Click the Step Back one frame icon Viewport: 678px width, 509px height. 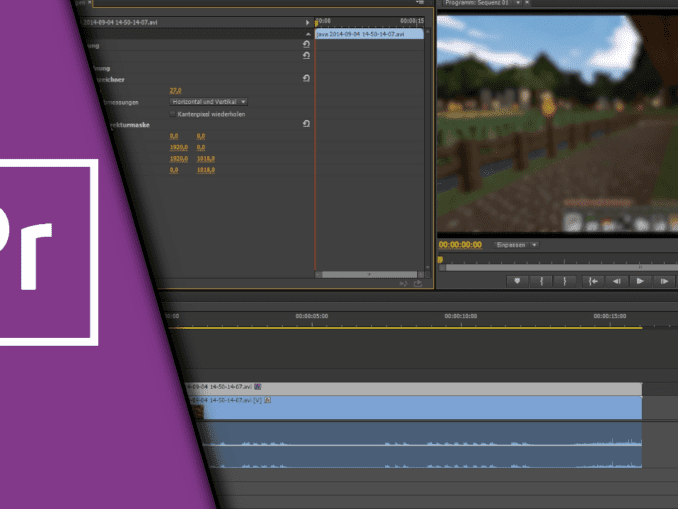coord(617,281)
